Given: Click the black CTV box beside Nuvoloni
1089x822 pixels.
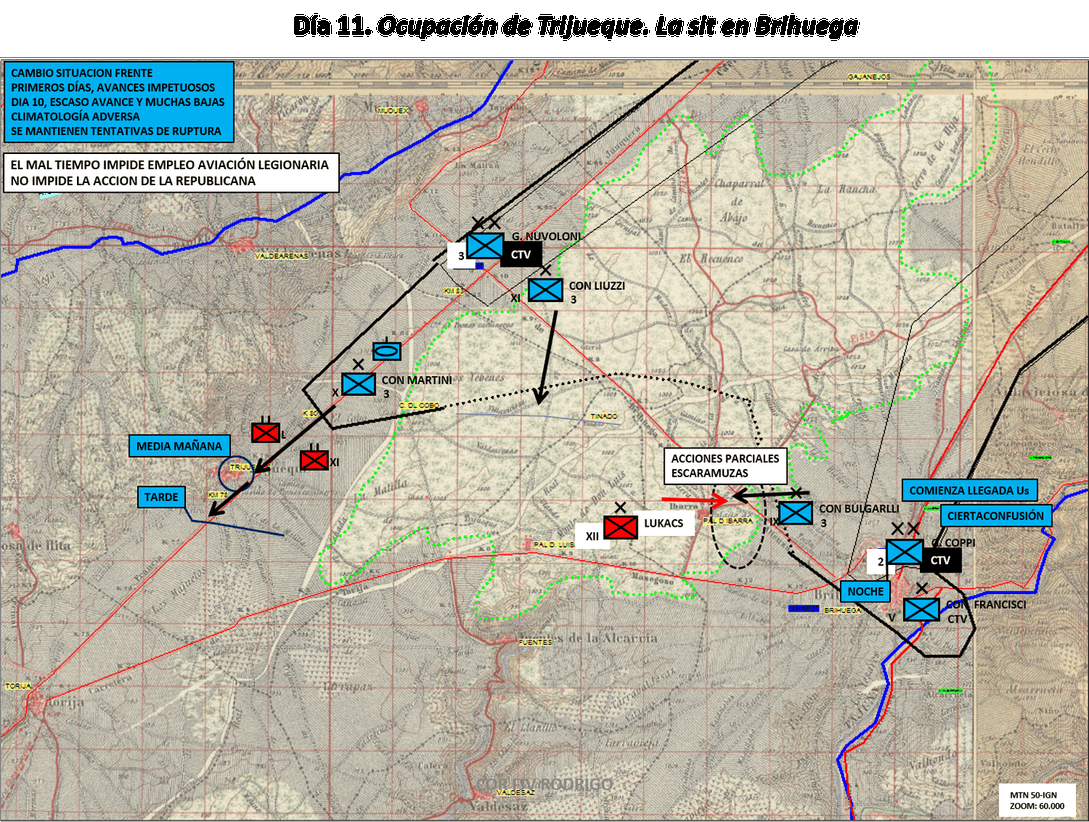Looking at the screenshot, I should coord(521,255).
